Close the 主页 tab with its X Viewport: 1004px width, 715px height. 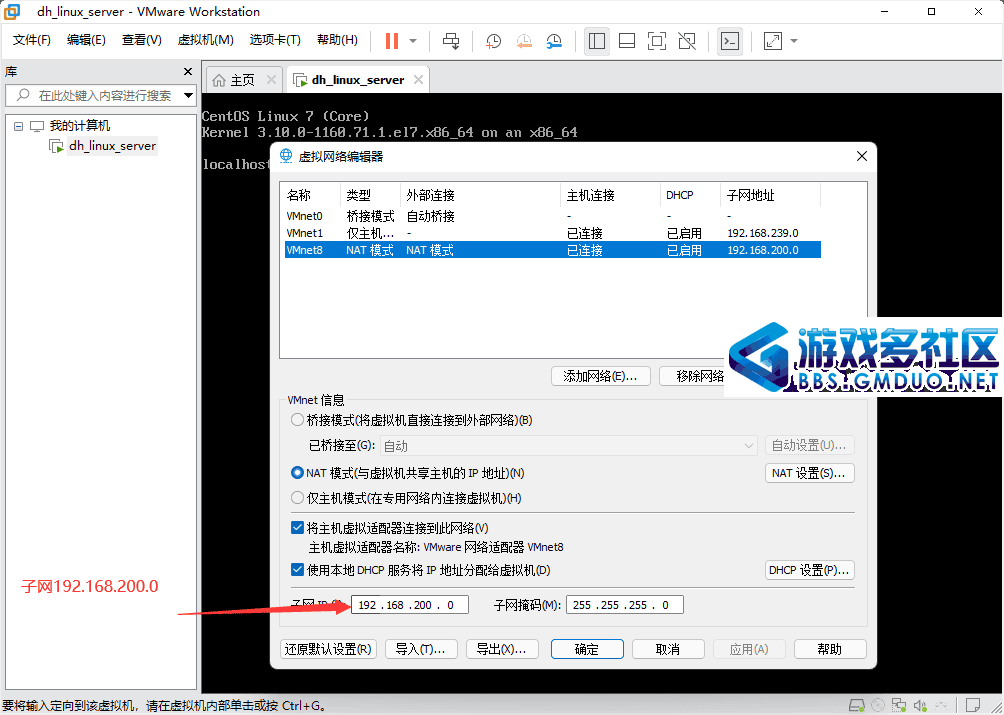pos(271,79)
